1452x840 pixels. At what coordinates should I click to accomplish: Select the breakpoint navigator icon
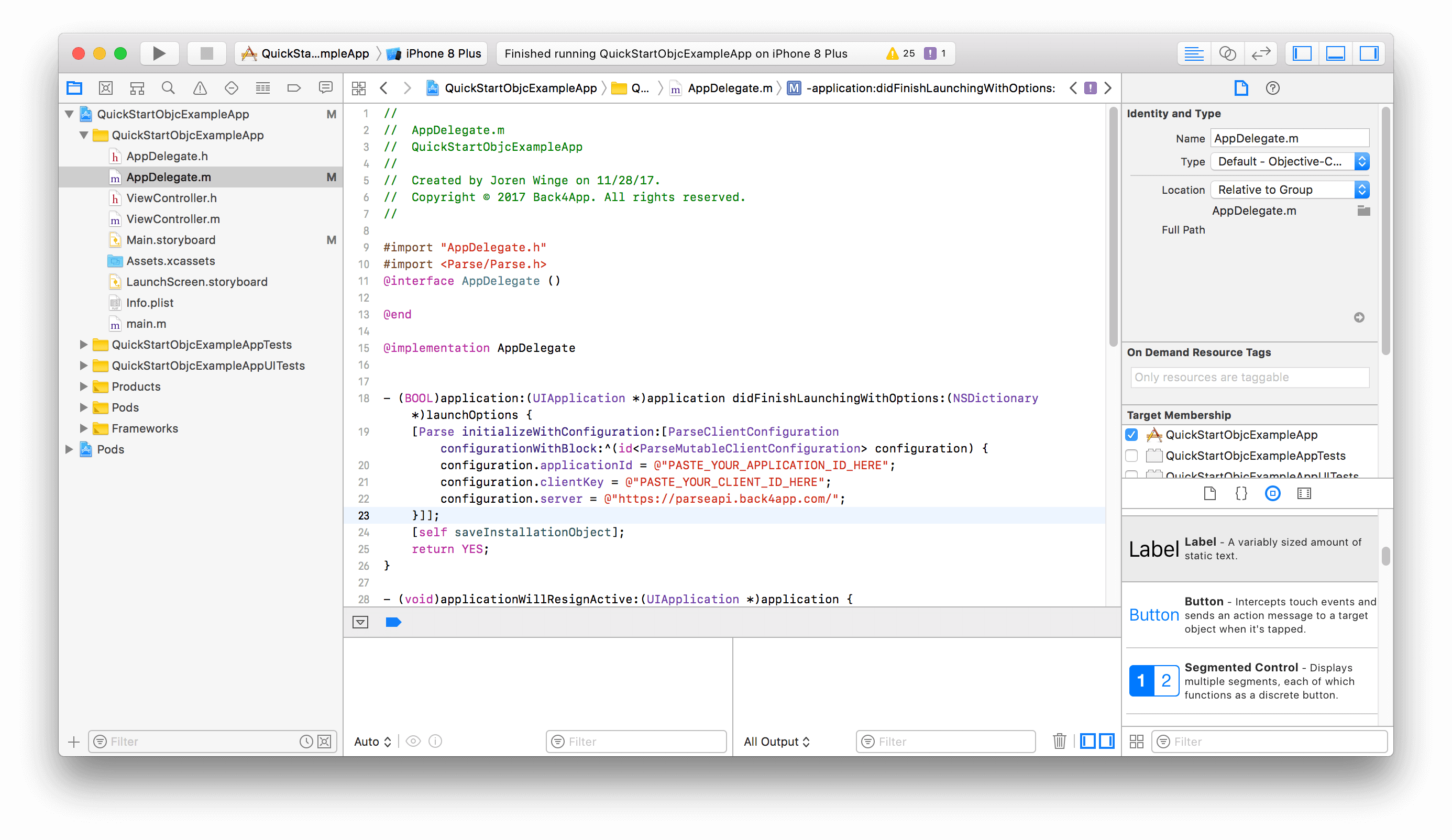point(294,90)
